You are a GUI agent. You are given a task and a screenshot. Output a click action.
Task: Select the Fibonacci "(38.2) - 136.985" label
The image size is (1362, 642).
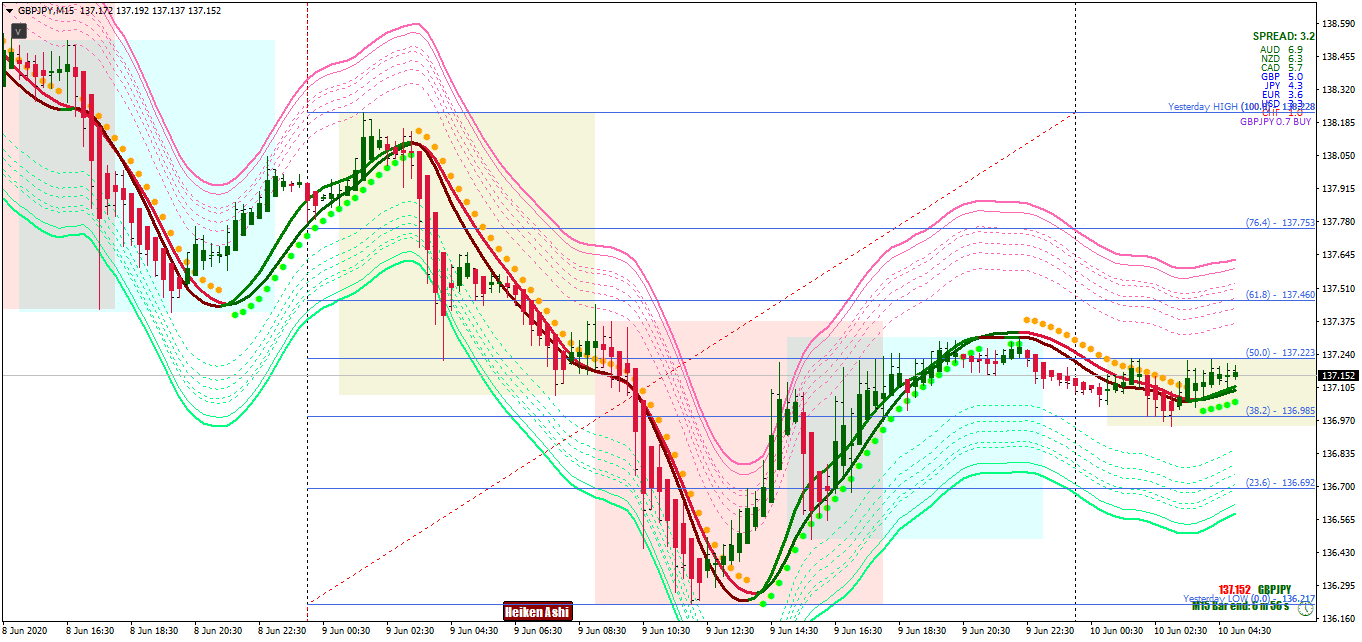point(1280,410)
